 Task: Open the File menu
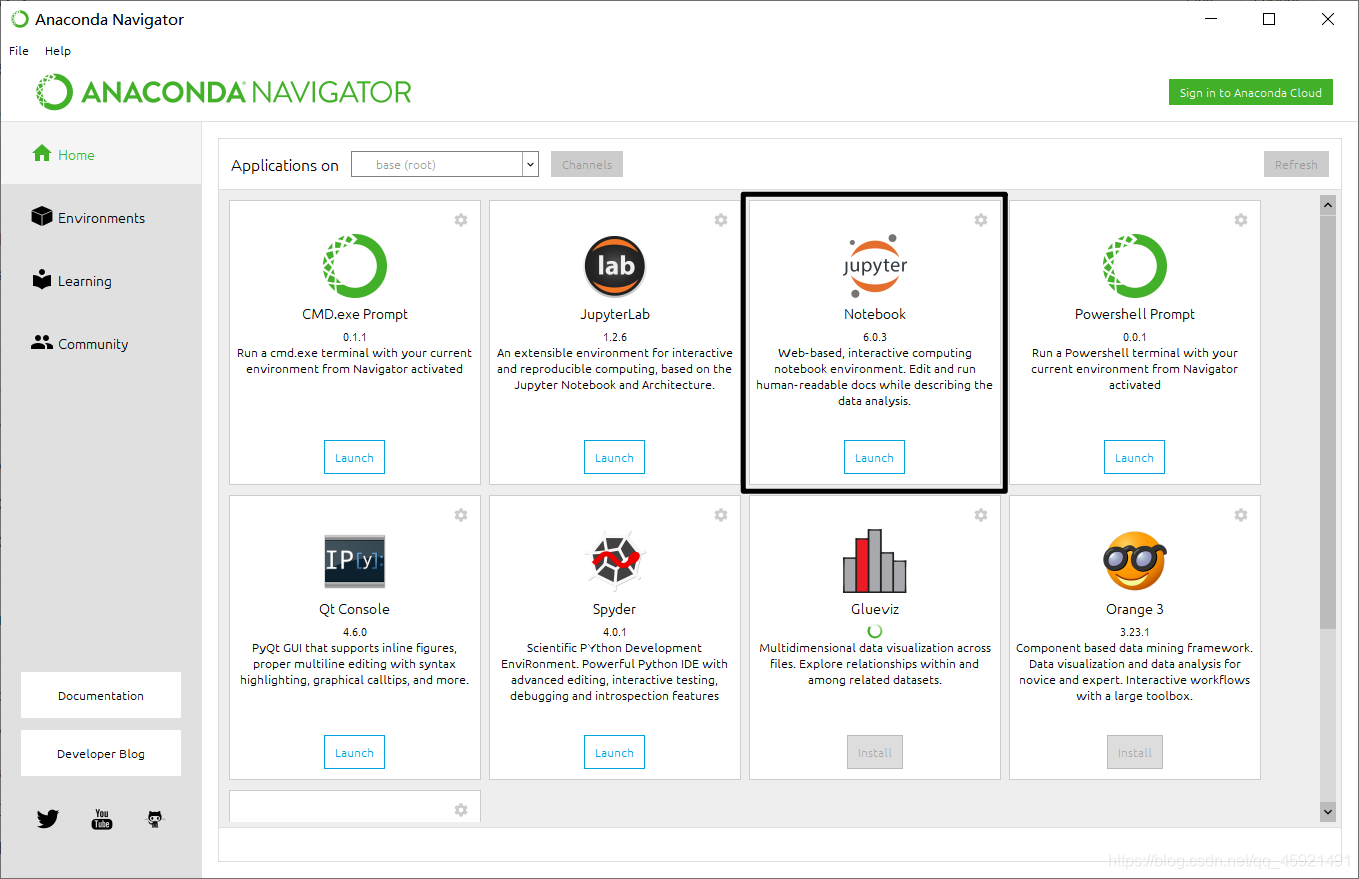(19, 50)
